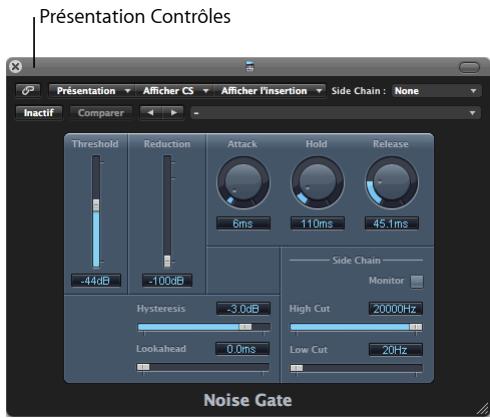Click the Side Chain section label
Screen dimensions: 490x418
click(356, 260)
